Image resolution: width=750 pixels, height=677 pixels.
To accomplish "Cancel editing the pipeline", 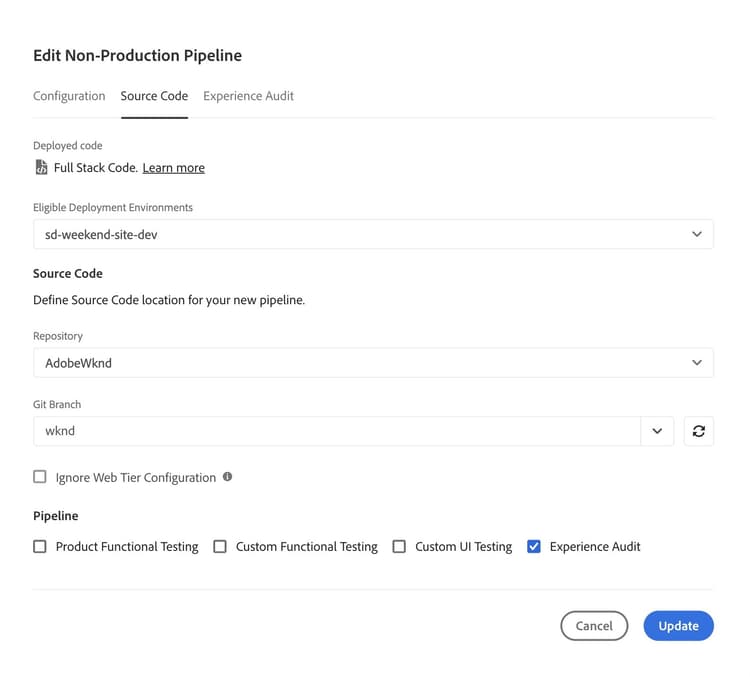I will click(x=594, y=626).
